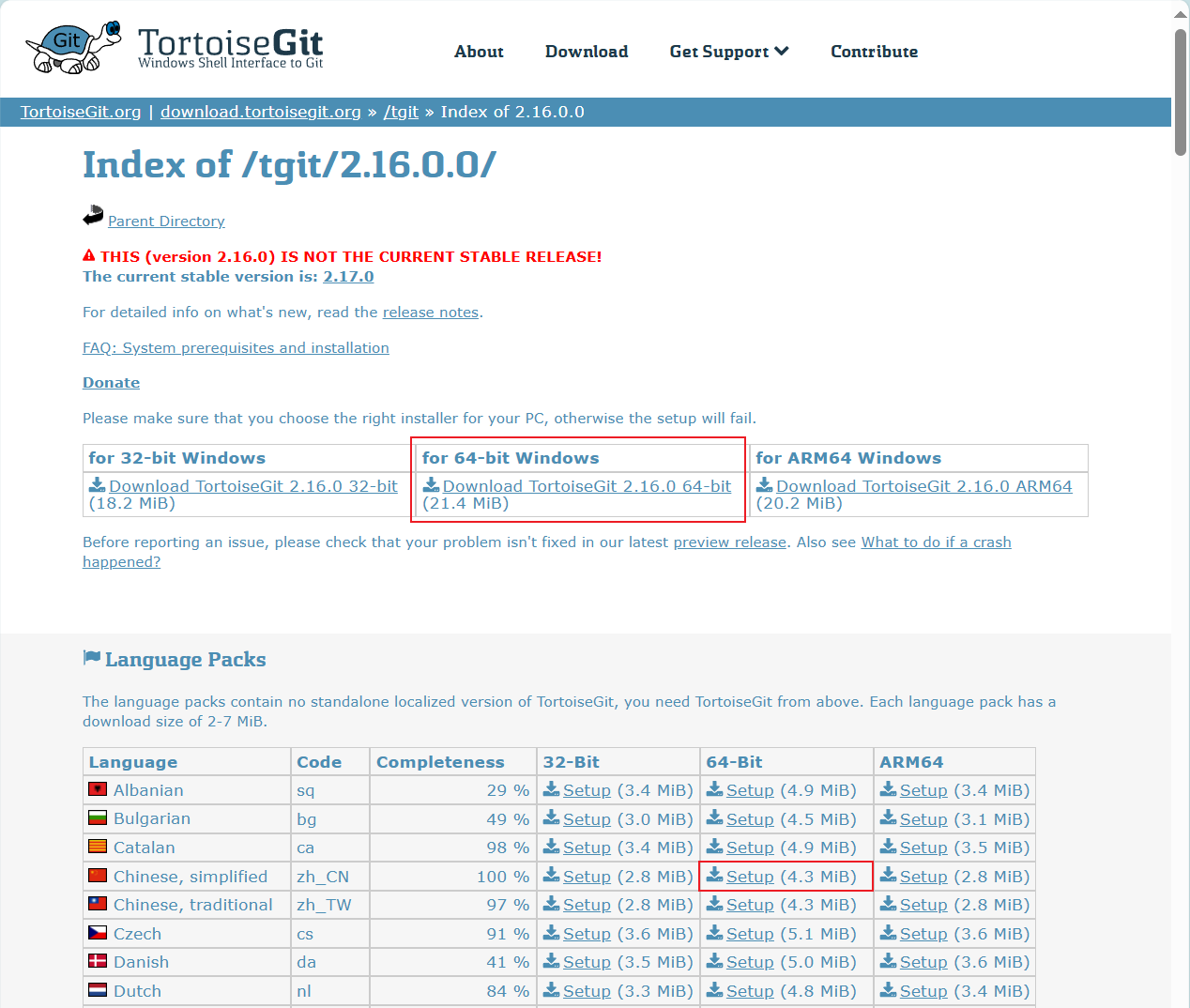Click download icon for Bulgarian 64-Bit setup
The width and height of the screenshot is (1190, 1008).
(x=715, y=818)
